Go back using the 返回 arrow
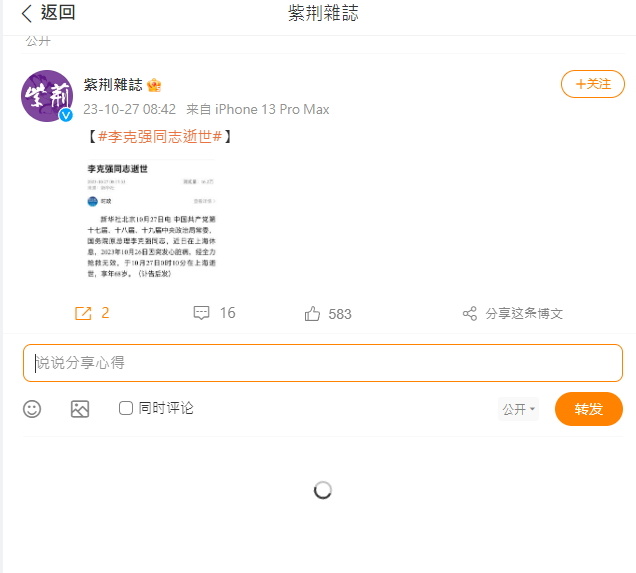The width and height of the screenshot is (636, 573). [27, 13]
